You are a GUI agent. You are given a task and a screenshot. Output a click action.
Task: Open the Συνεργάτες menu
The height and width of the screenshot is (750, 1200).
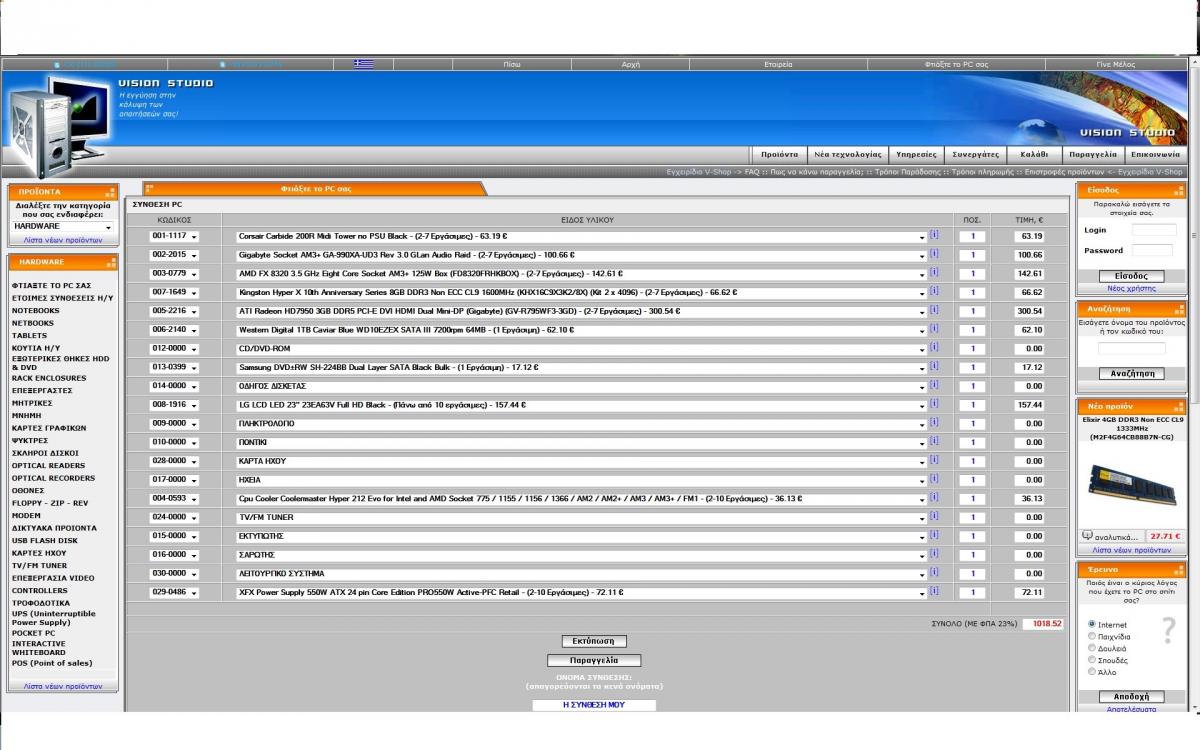976,155
